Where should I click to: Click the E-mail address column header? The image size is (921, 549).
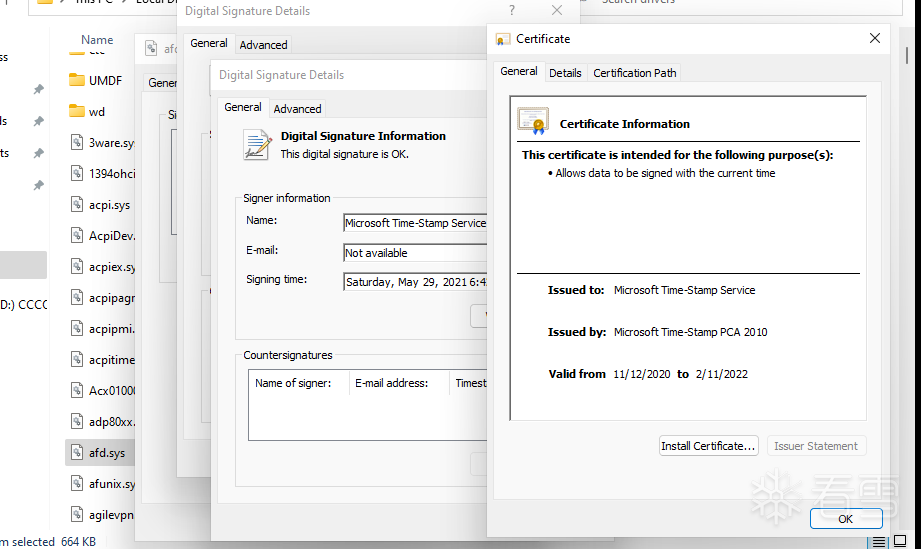pyautogui.click(x=391, y=383)
